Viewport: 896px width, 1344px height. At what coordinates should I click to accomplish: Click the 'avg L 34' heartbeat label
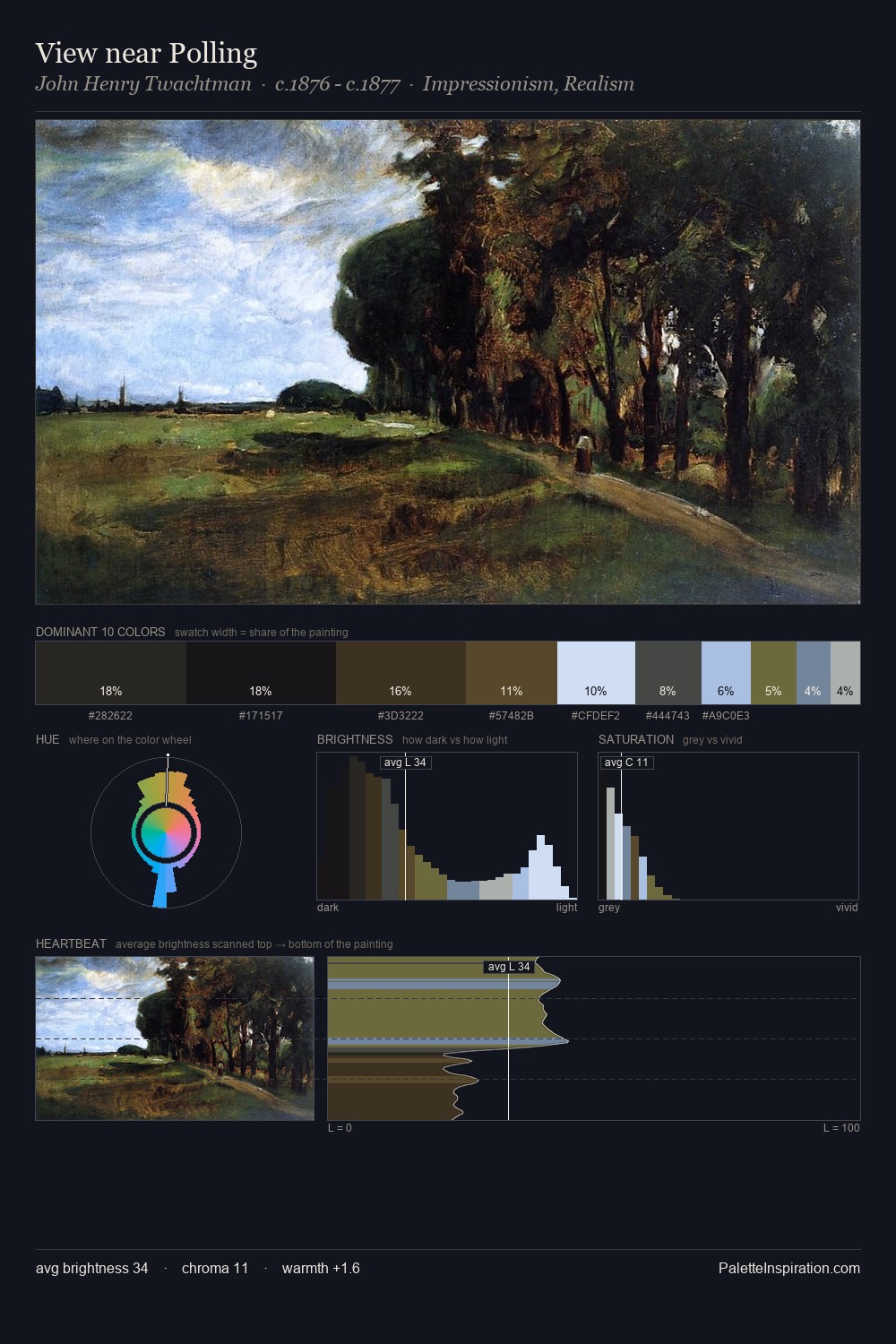509,967
